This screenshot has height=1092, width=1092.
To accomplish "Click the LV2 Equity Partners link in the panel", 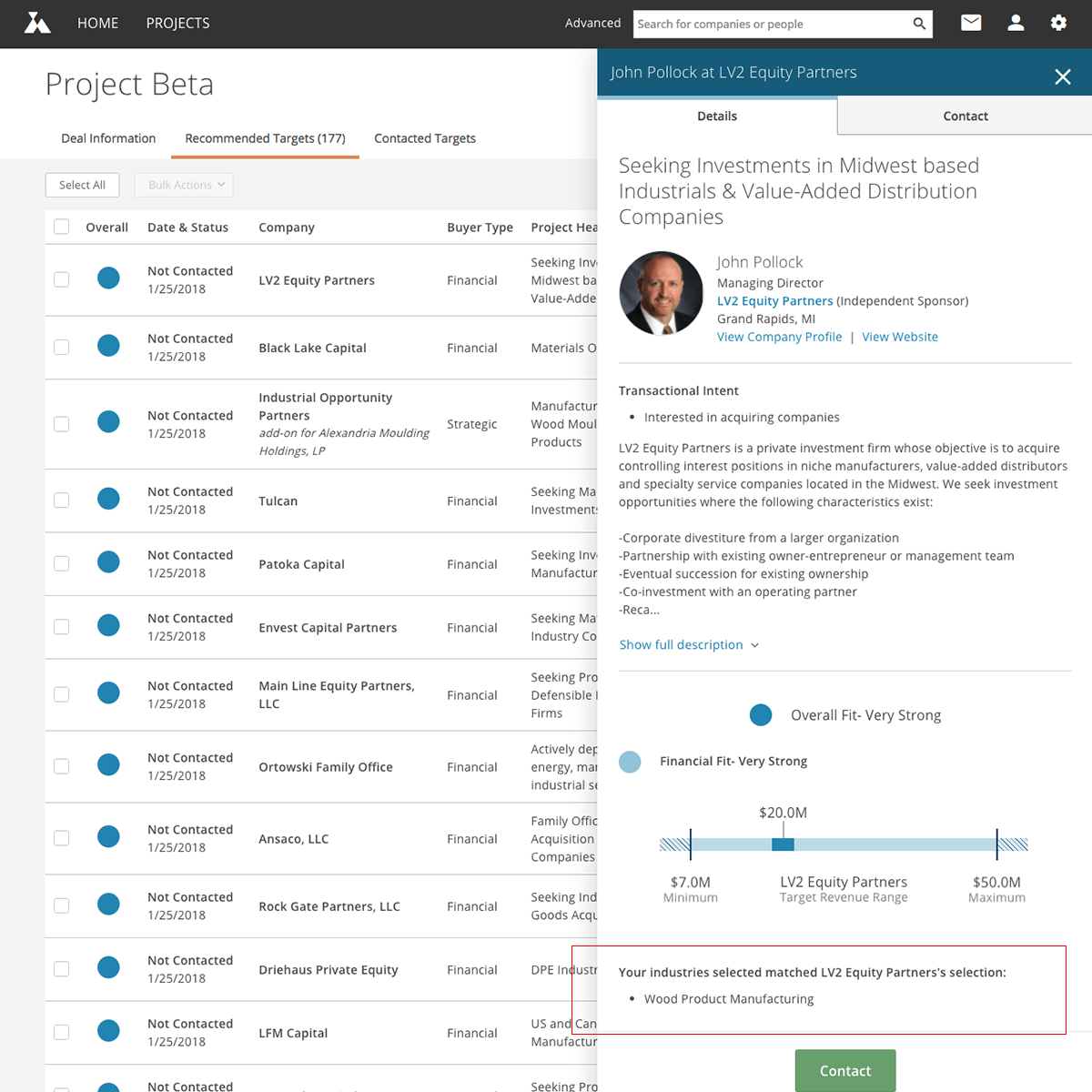I will click(x=775, y=300).
